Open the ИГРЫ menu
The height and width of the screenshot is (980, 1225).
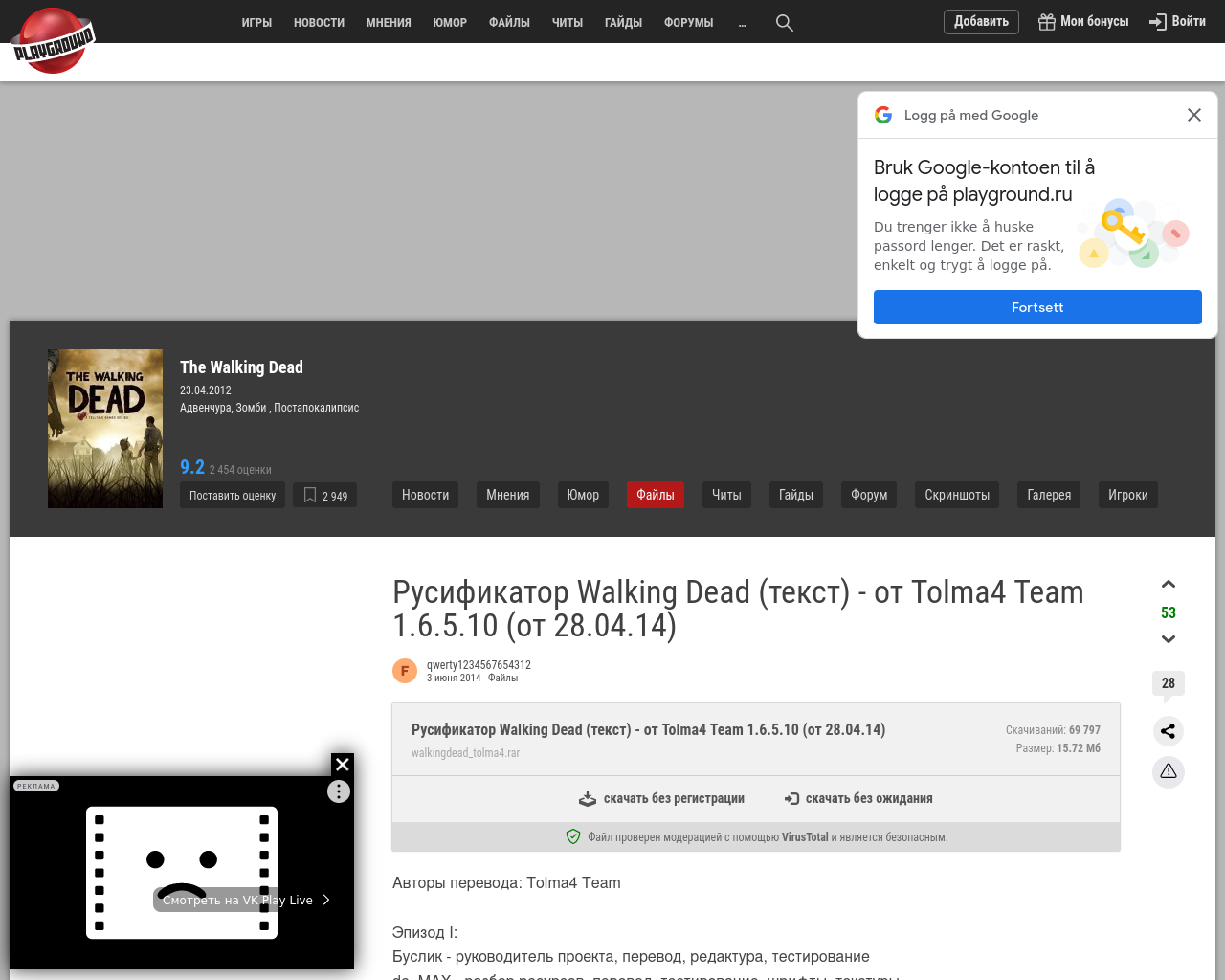coord(256,23)
